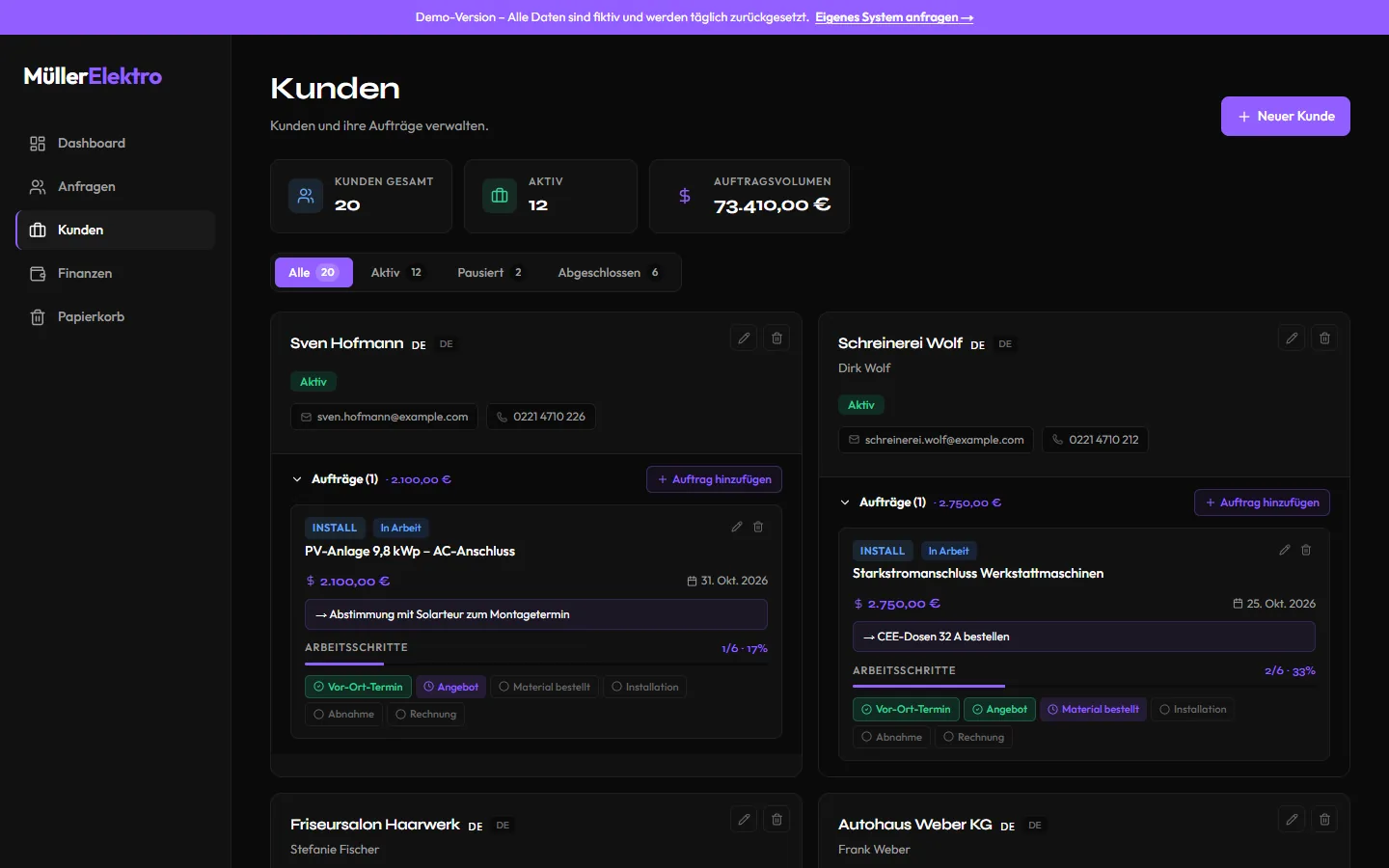Click Sven Hofmann email address chip
Viewport: 1389px width, 868px height.
point(384,417)
